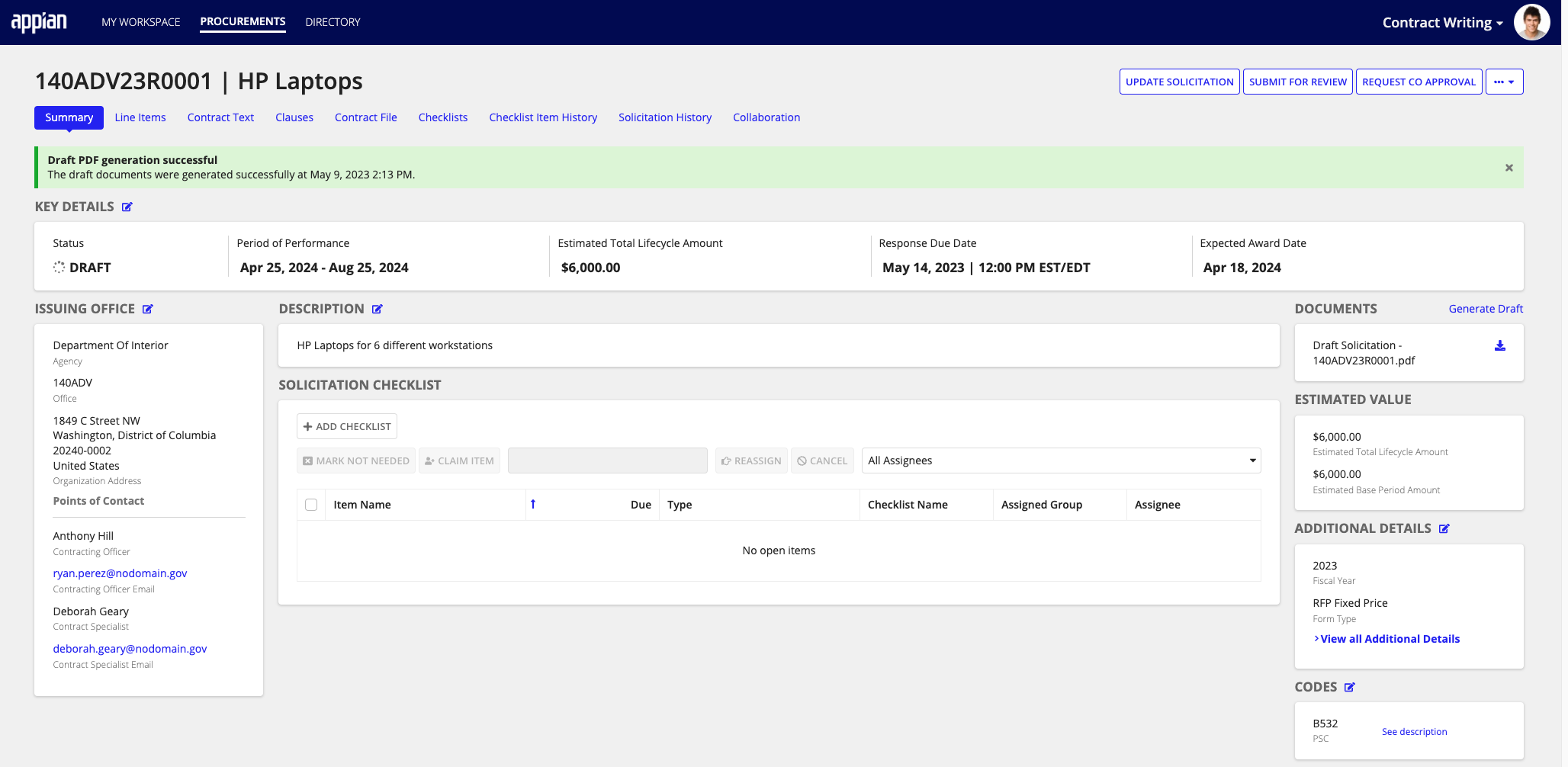Click Cancel button in checklist toolbar
The width and height of the screenshot is (1568, 767).
coord(822,461)
